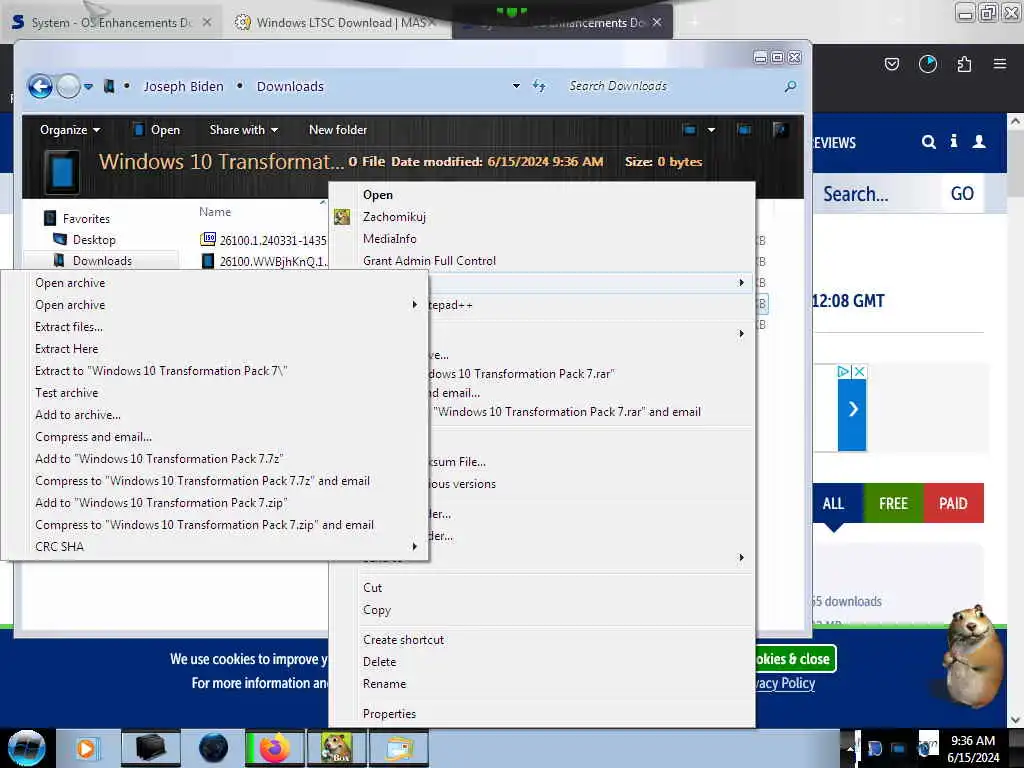Select the 26100.1.240331-1435 ISO file
This screenshot has width=1024, height=768.
(x=263, y=240)
